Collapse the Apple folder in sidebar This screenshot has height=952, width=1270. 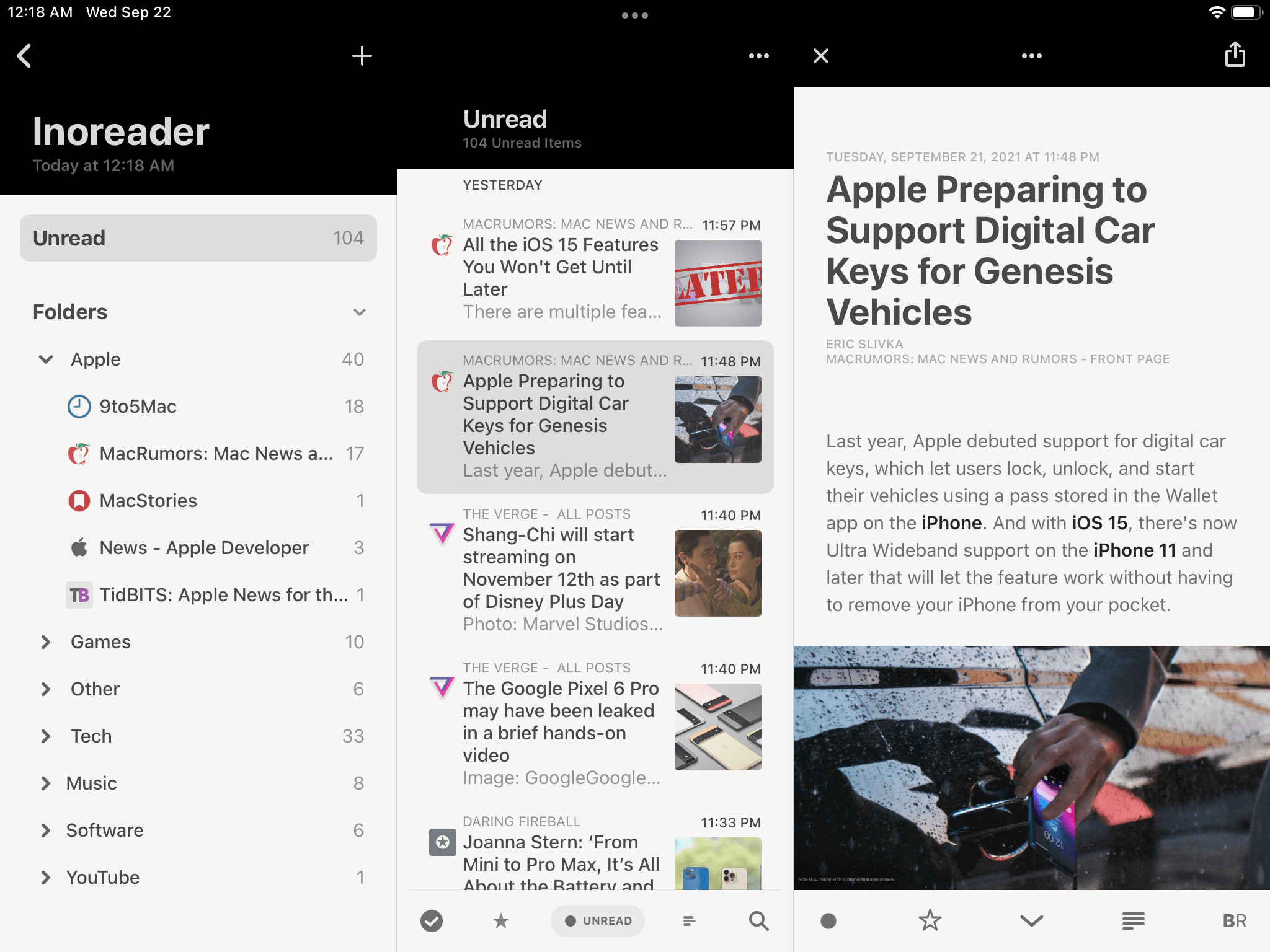pos(47,358)
